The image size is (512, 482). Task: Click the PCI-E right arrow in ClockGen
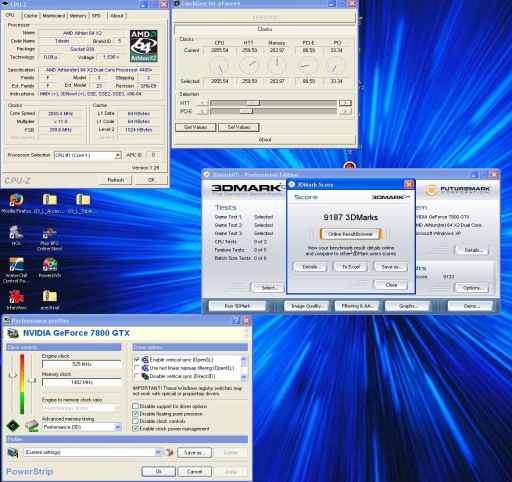point(345,111)
